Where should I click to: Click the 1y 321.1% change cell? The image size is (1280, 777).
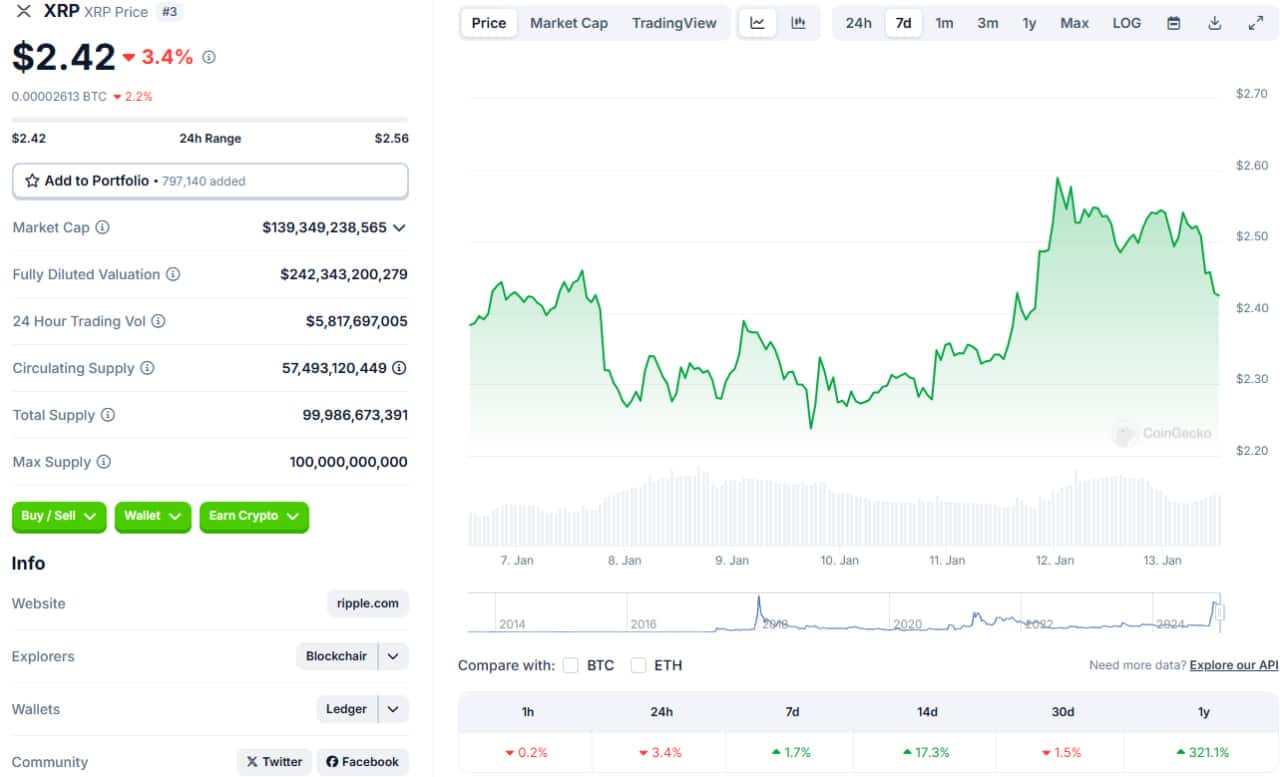pyautogui.click(x=1204, y=752)
